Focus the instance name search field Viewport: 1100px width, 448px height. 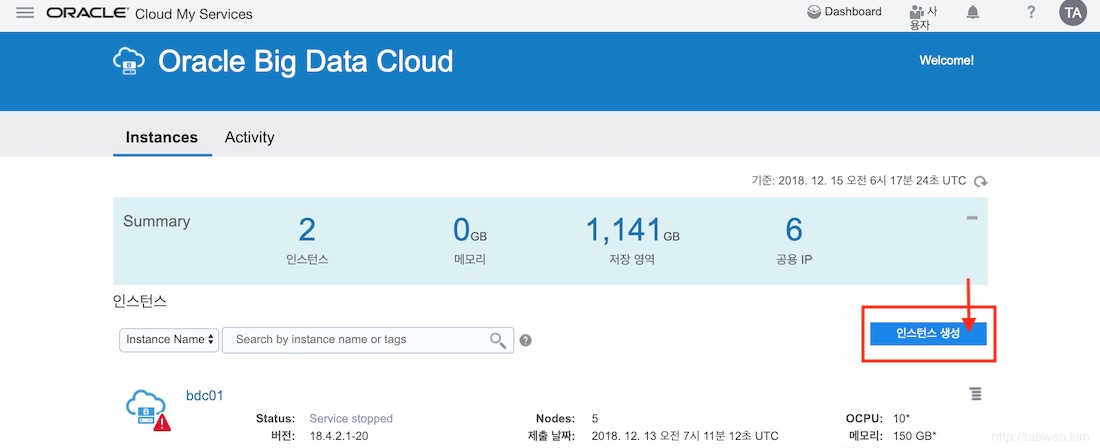[x=368, y=339]
